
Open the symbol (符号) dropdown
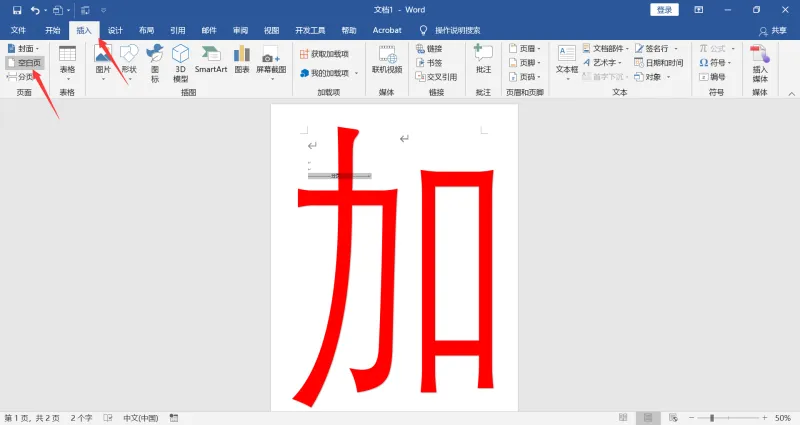(715, 63)
